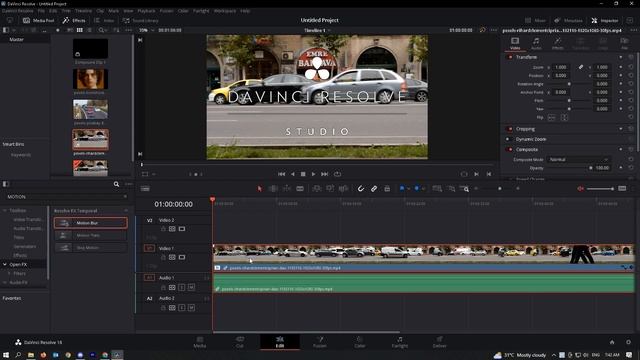Viewport: 640px width, 360px height.
Task: Open the Edit Index panel button
Action: [x=104, y=20]
